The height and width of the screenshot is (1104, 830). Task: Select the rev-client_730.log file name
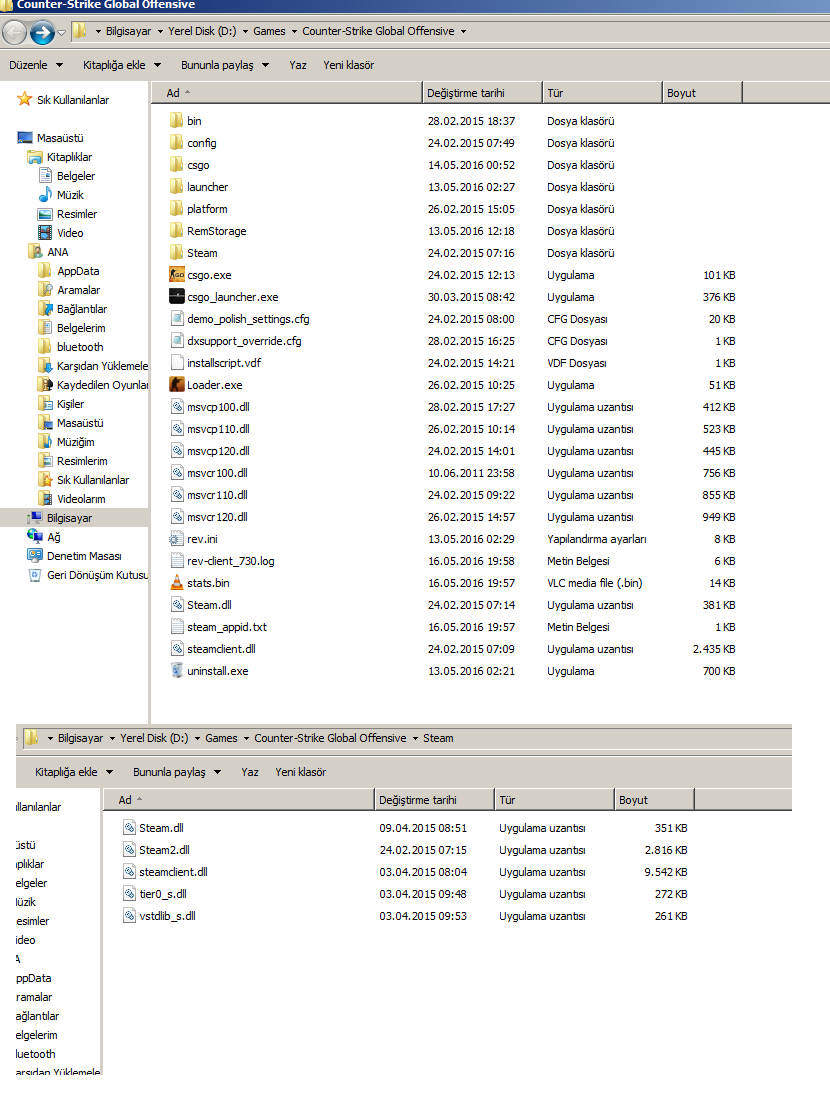click(x=231, y=560)
